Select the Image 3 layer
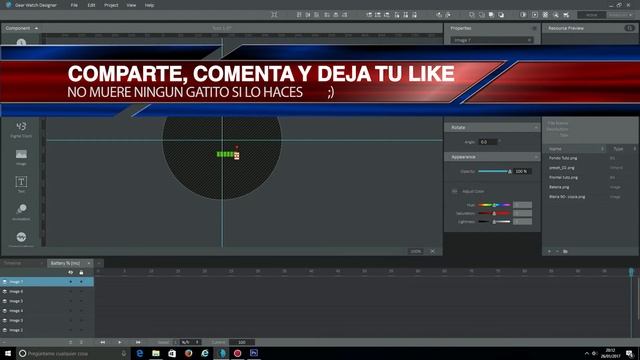 pyautogui.click(x=47, y=320)
